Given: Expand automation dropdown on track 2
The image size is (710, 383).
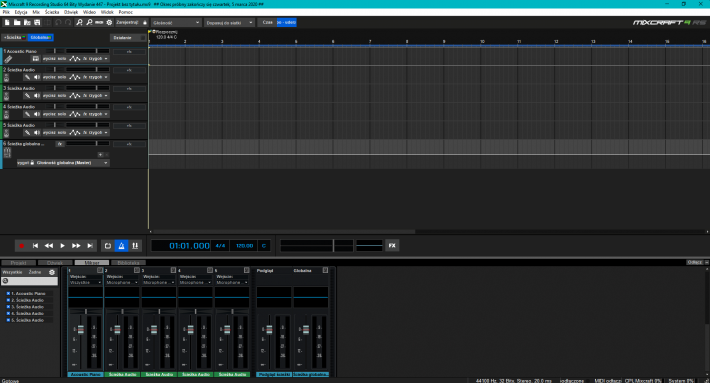Looking at the screenshot, I should tap(106, 77).
